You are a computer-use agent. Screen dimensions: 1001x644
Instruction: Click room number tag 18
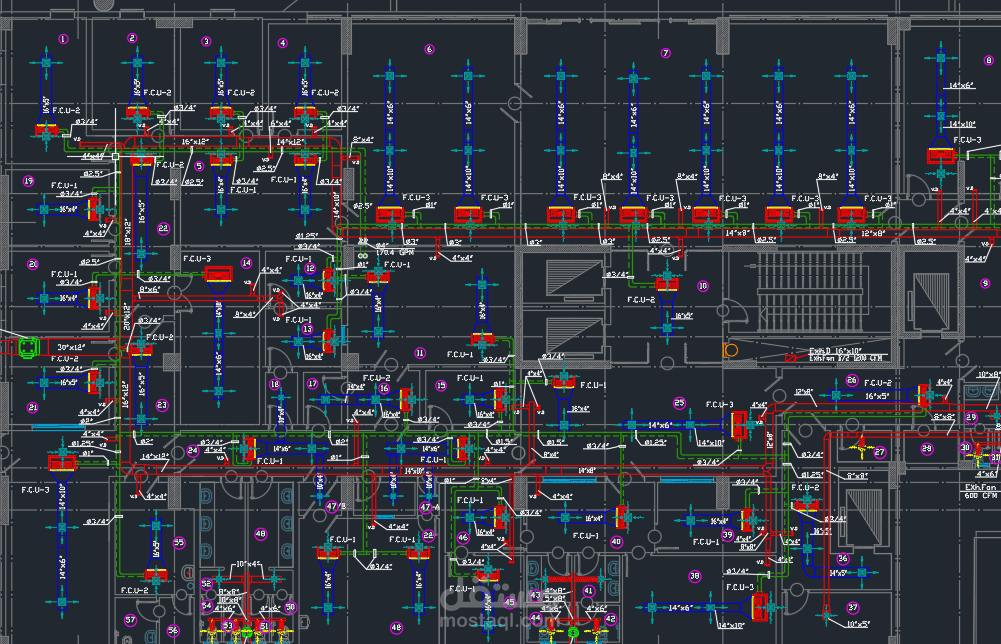click(x=275, y=384)
